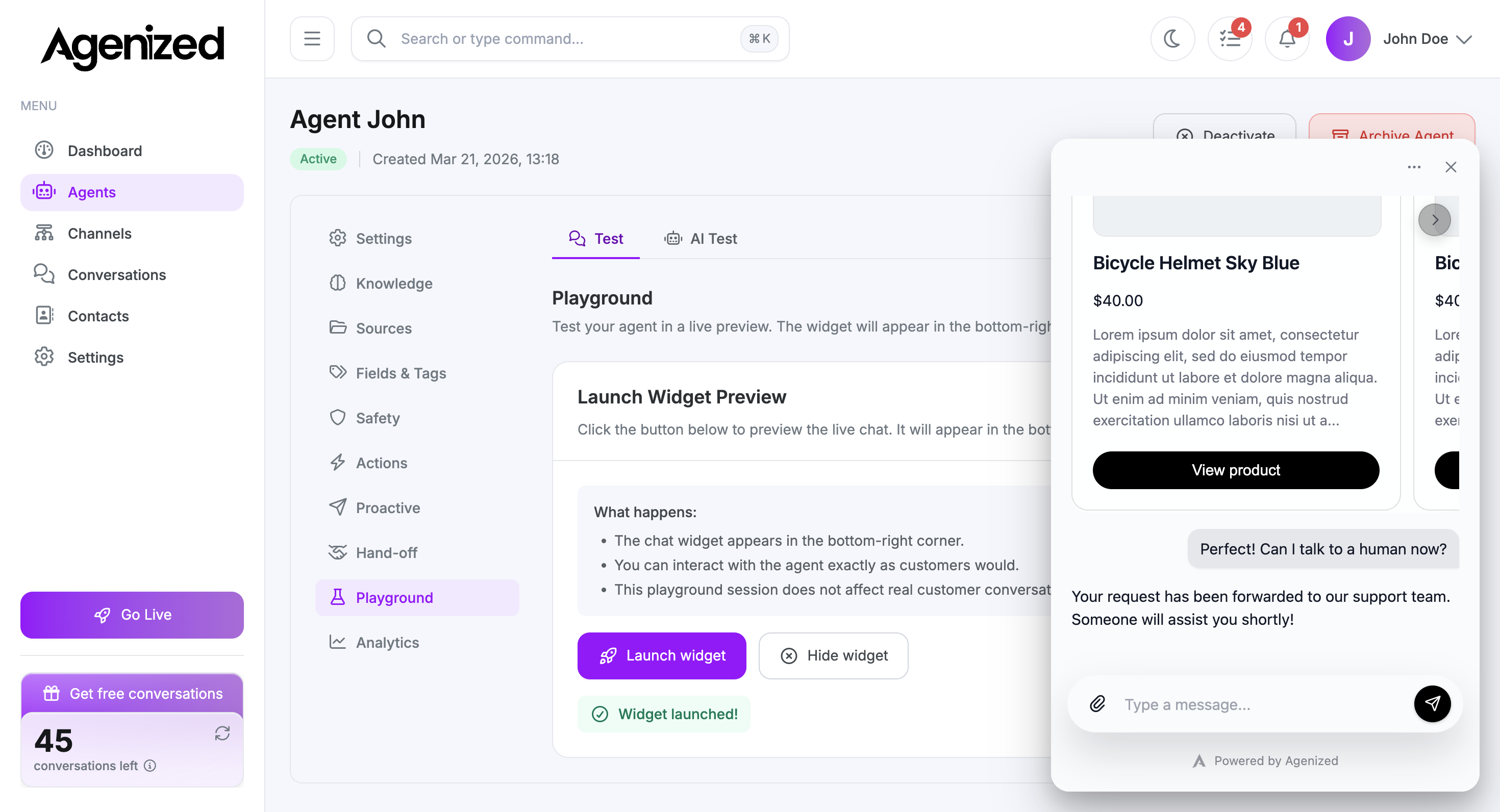This screenshot has height=812, width=1500.
Task: Select the Playground section
Action: [x=417, y=597]
